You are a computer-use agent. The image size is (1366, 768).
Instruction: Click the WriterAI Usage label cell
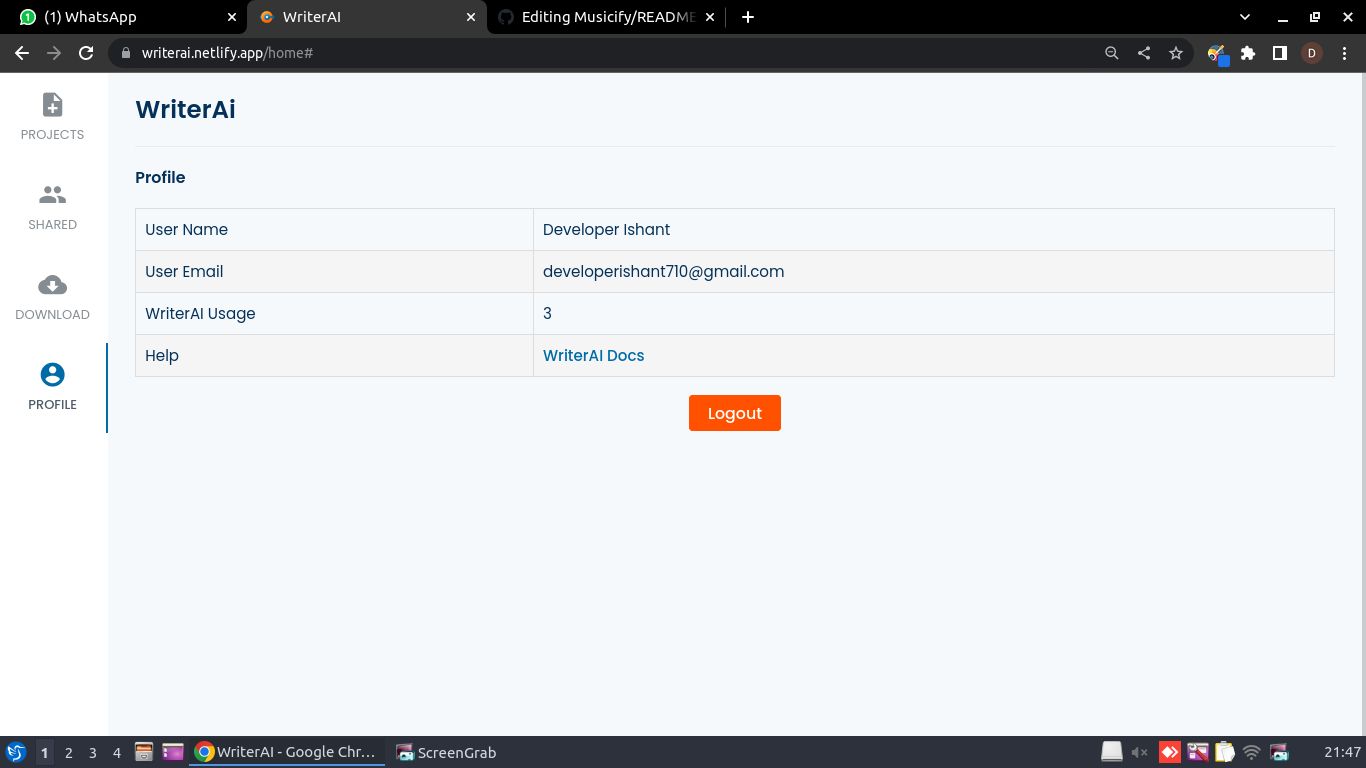point(334,313)
